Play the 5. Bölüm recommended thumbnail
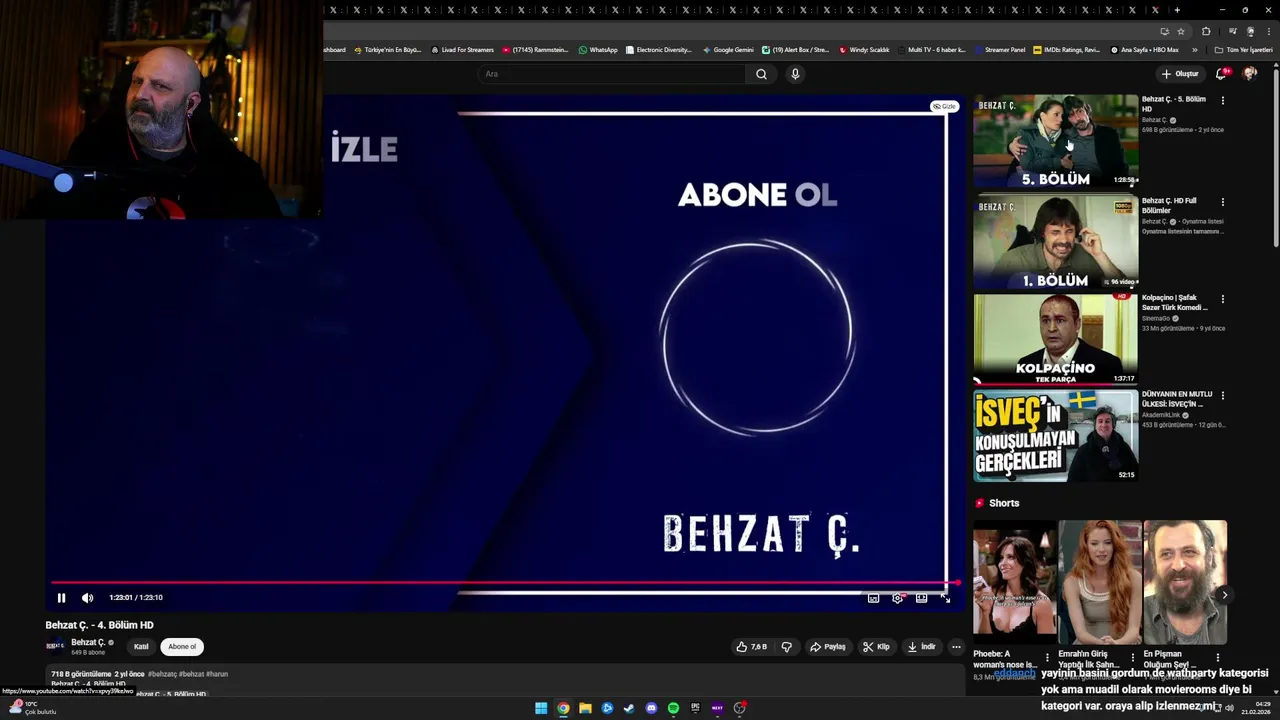The height and width of the screenshot is (720, 1280). pyautogui.click(x=1055, y=141)
